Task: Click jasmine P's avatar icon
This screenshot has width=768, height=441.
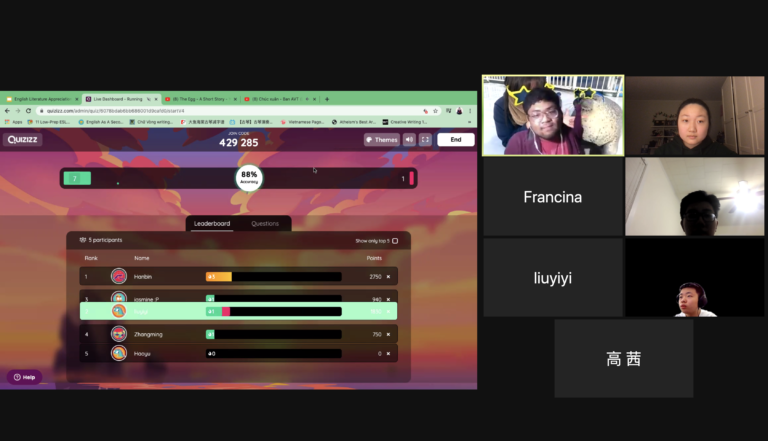Action: tap(119, 297)
